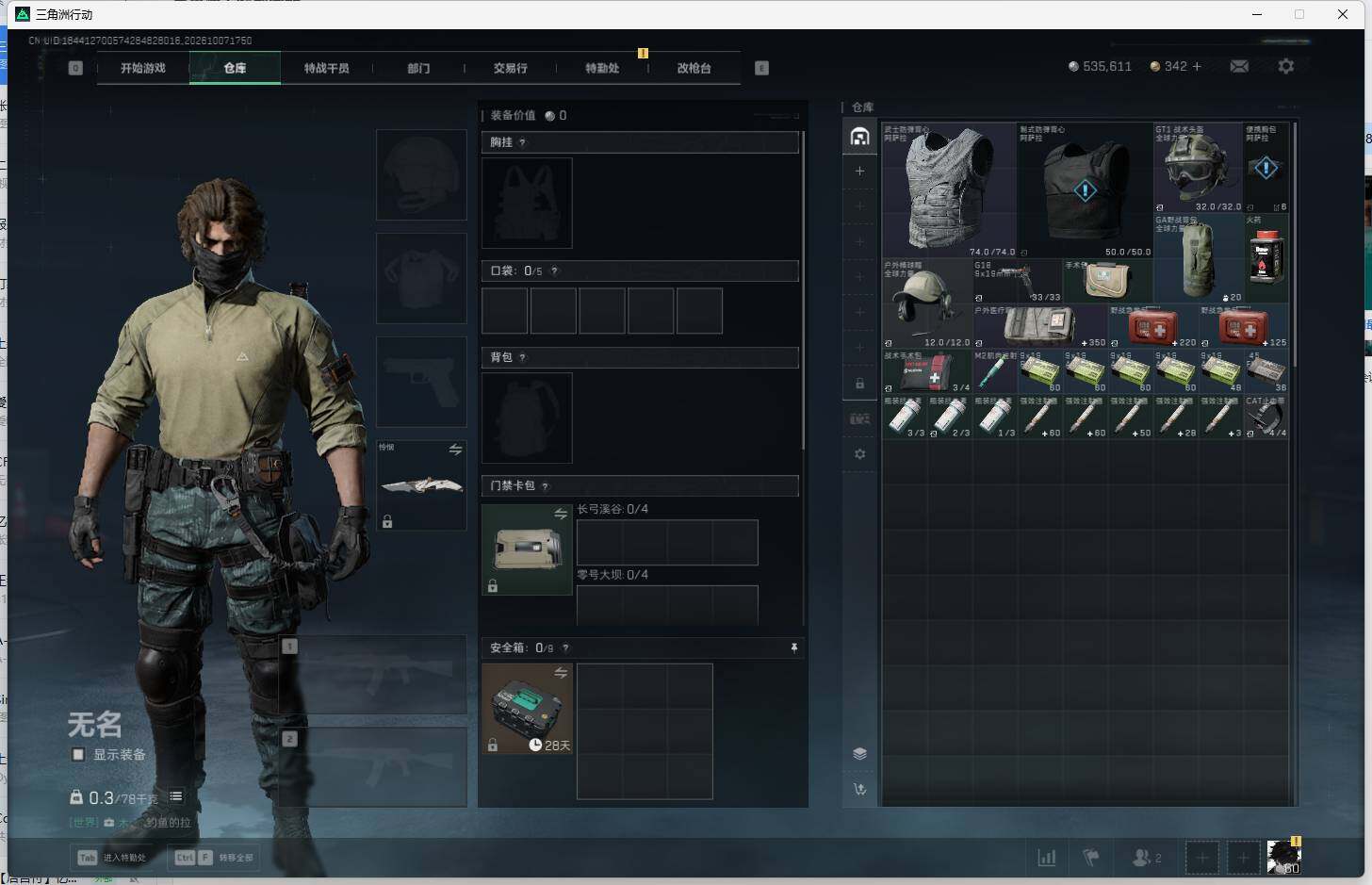
Task: Select the main warehouse storage icon
Action: [x=859, y=137]
